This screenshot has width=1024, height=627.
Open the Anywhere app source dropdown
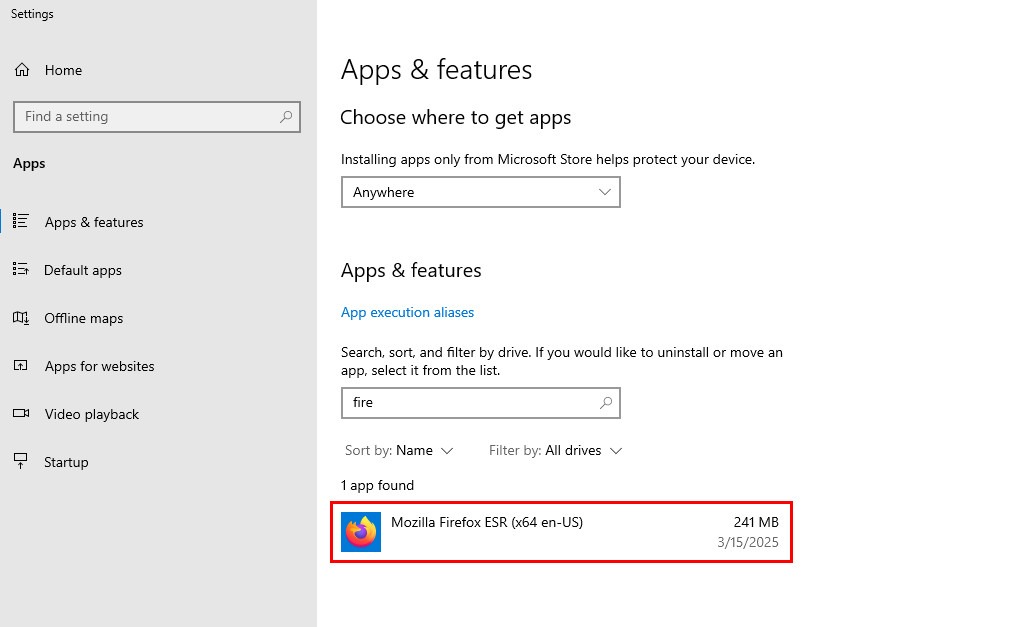[x=481, y=192]
